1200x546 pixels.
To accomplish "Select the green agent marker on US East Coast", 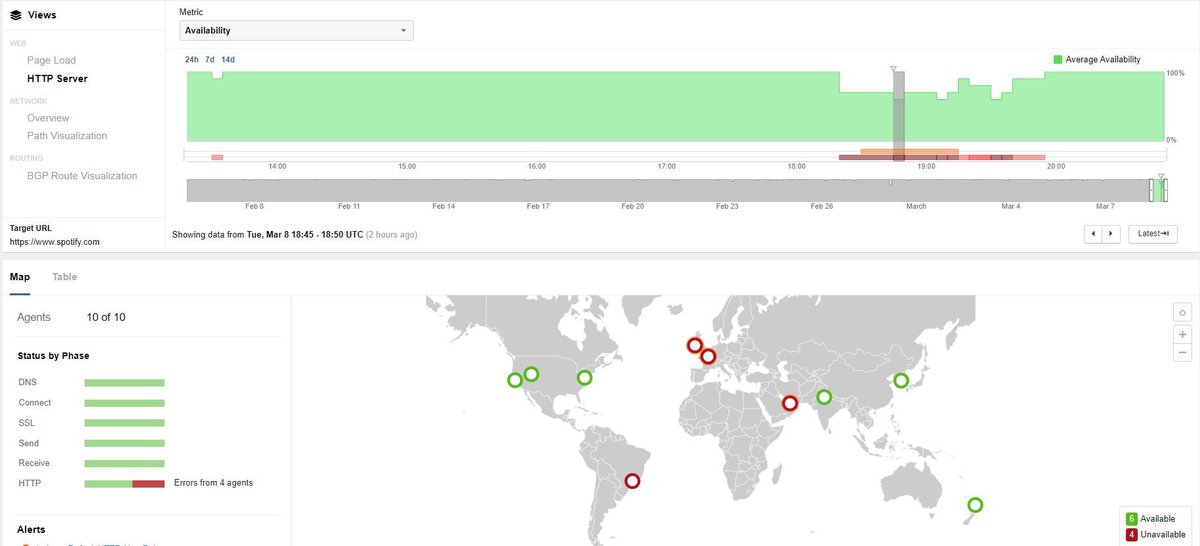I will coord(585,378).
